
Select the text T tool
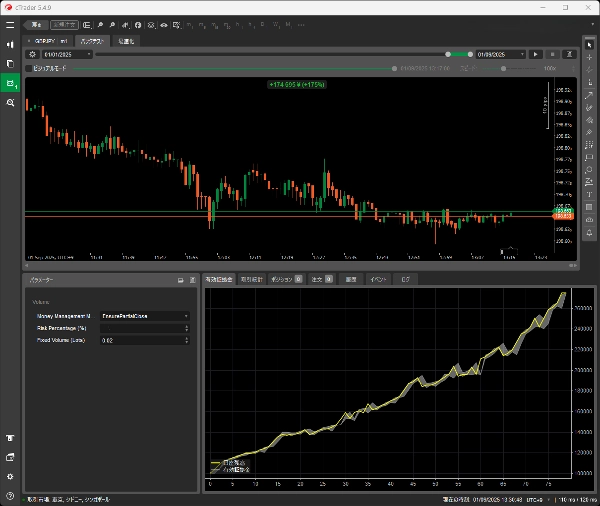pos(589,194)
